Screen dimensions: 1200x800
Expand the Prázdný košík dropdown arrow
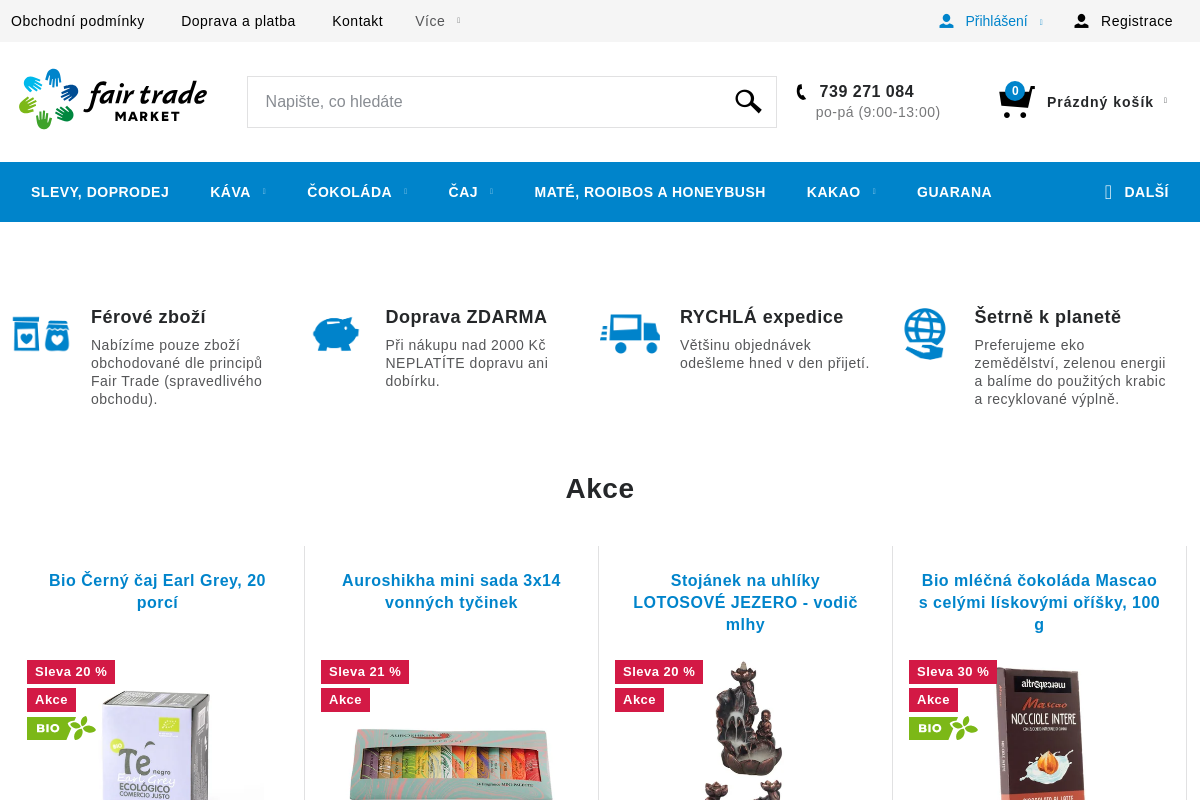[x=1165, y=101]
